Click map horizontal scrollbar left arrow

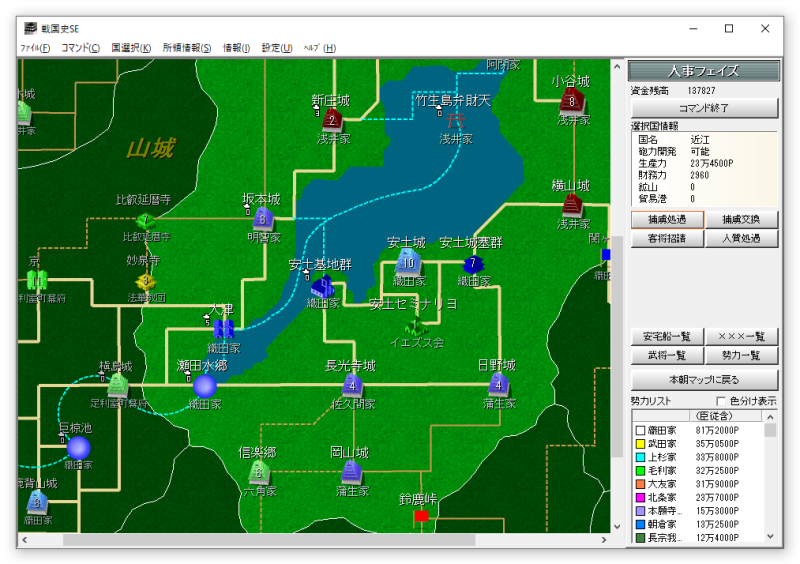click(24, 540)
